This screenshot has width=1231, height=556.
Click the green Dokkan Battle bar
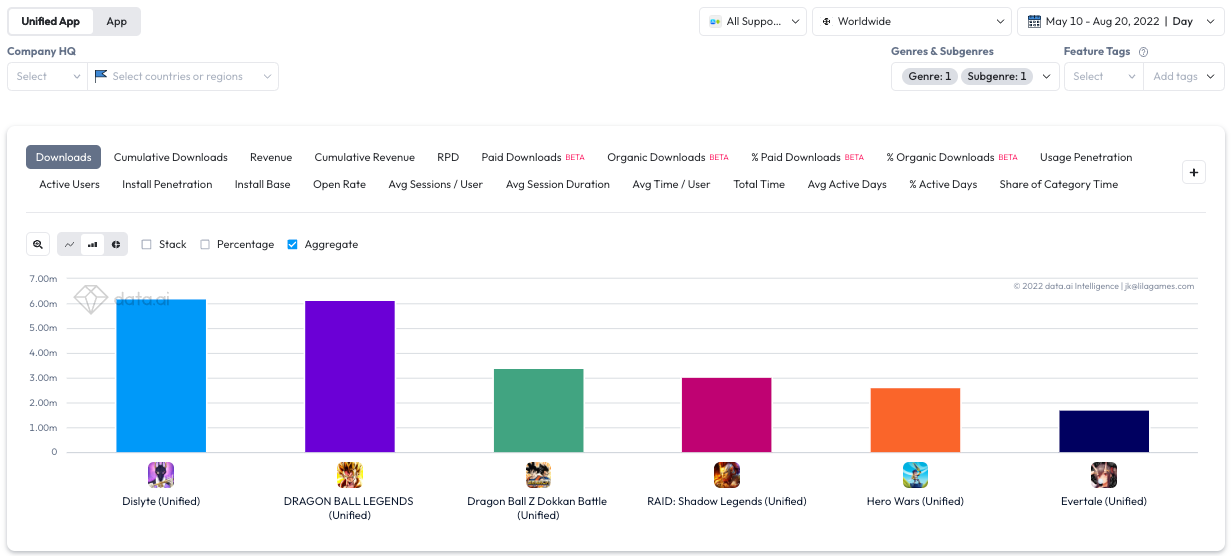click(538, 411)
